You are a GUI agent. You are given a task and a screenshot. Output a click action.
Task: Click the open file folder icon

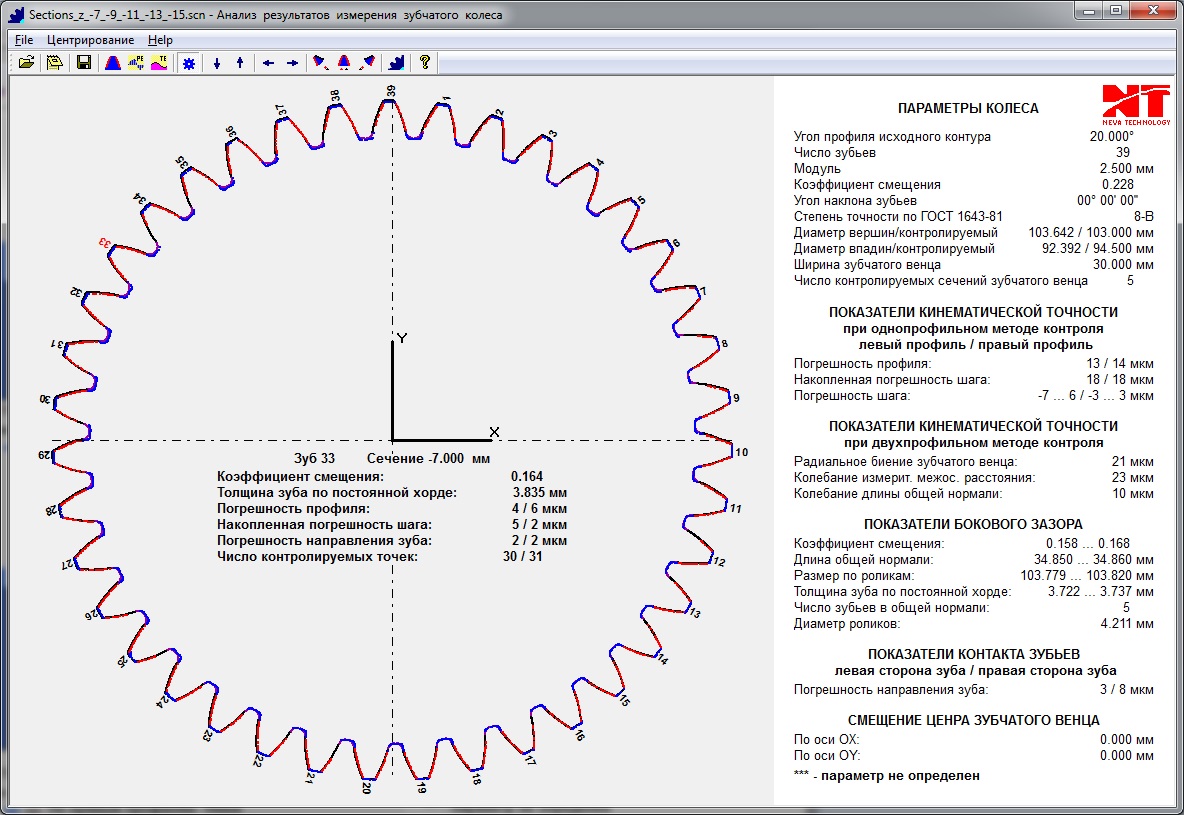tap(26, 63)
